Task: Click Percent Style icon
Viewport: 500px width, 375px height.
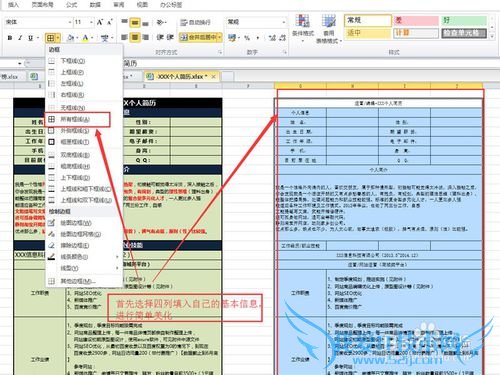Action: tap(247, 38)
